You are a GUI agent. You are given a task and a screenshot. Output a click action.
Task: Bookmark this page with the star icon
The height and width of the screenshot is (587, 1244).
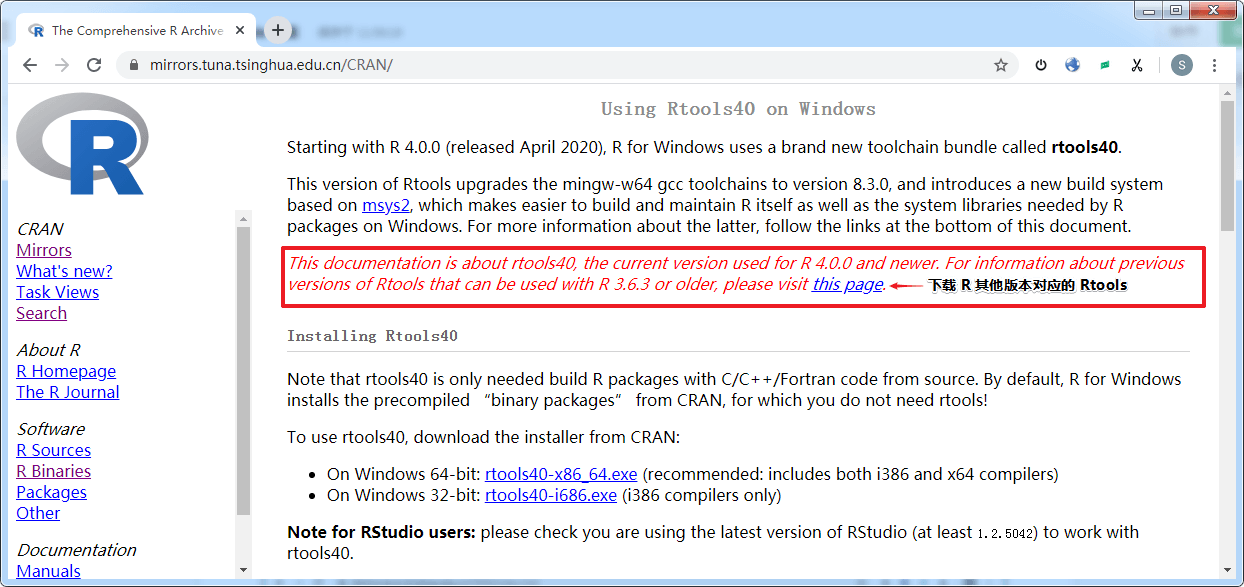point(1000,65)
